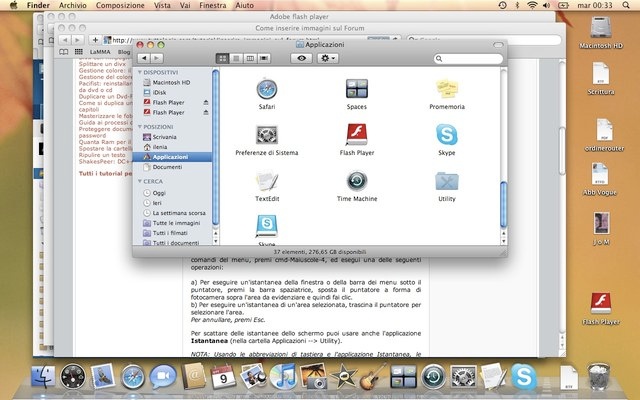The width and height of the screenshot is (640, 400).
Task: Select Applicazioni in the sidebar
Action: tap(172, 157)
